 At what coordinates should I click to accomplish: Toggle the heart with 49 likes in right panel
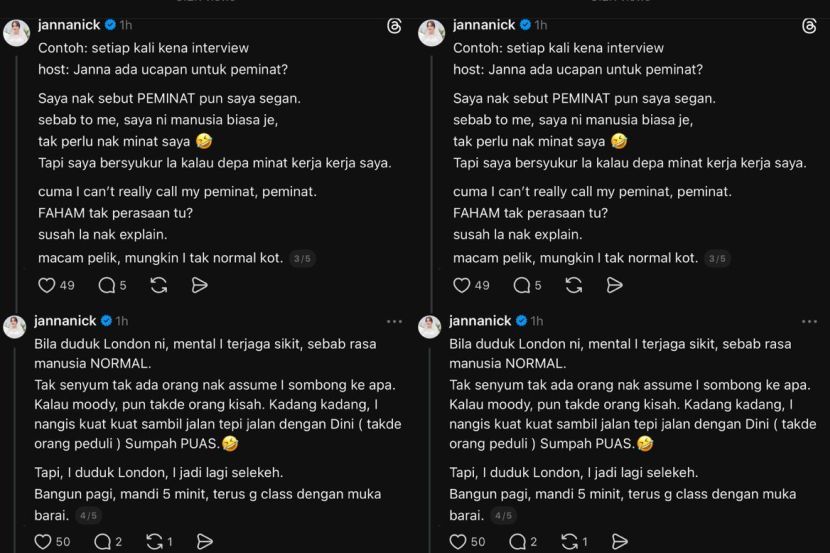pyautogui.click(x=461, y=285)
